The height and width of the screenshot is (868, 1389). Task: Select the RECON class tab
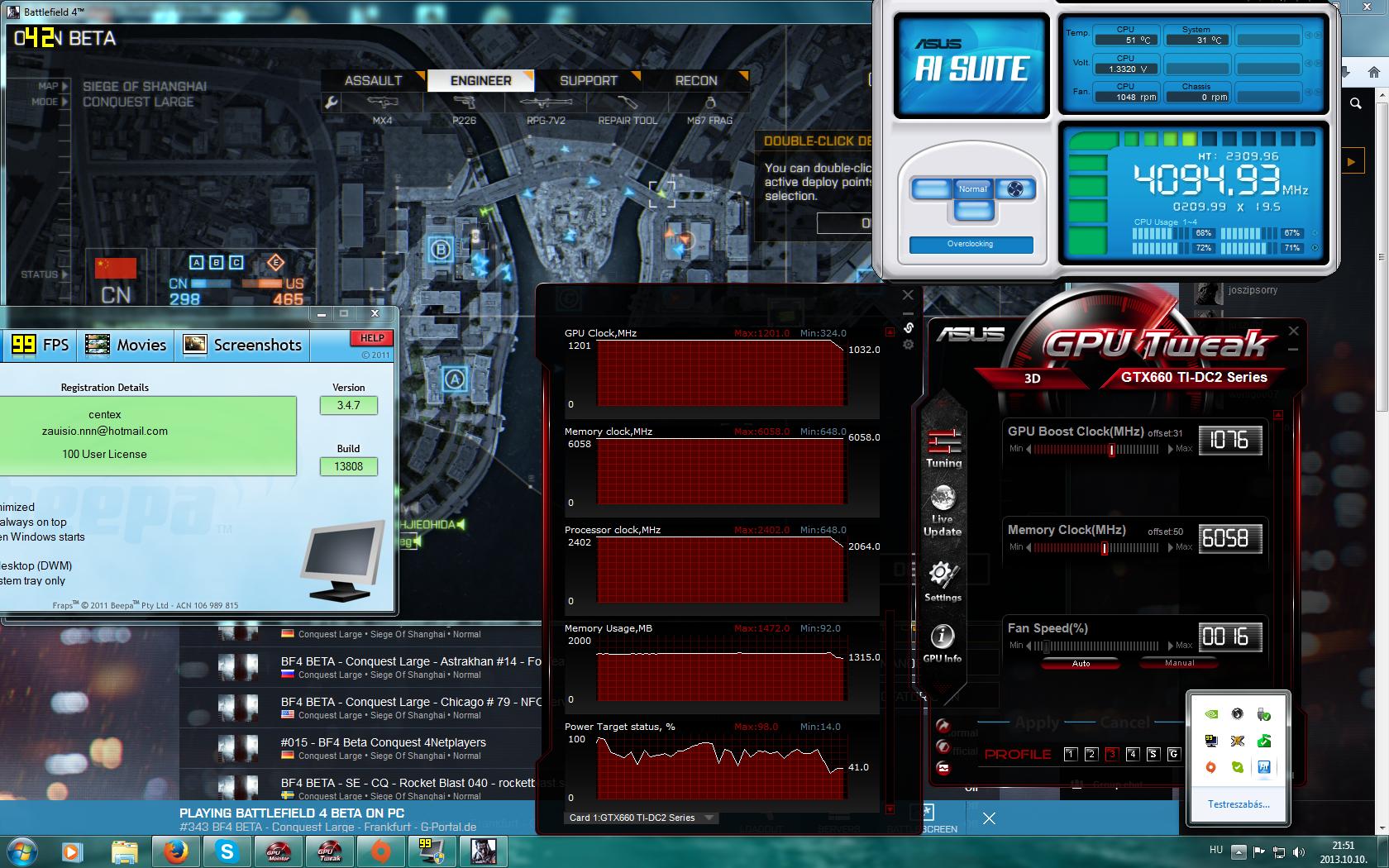696,80
